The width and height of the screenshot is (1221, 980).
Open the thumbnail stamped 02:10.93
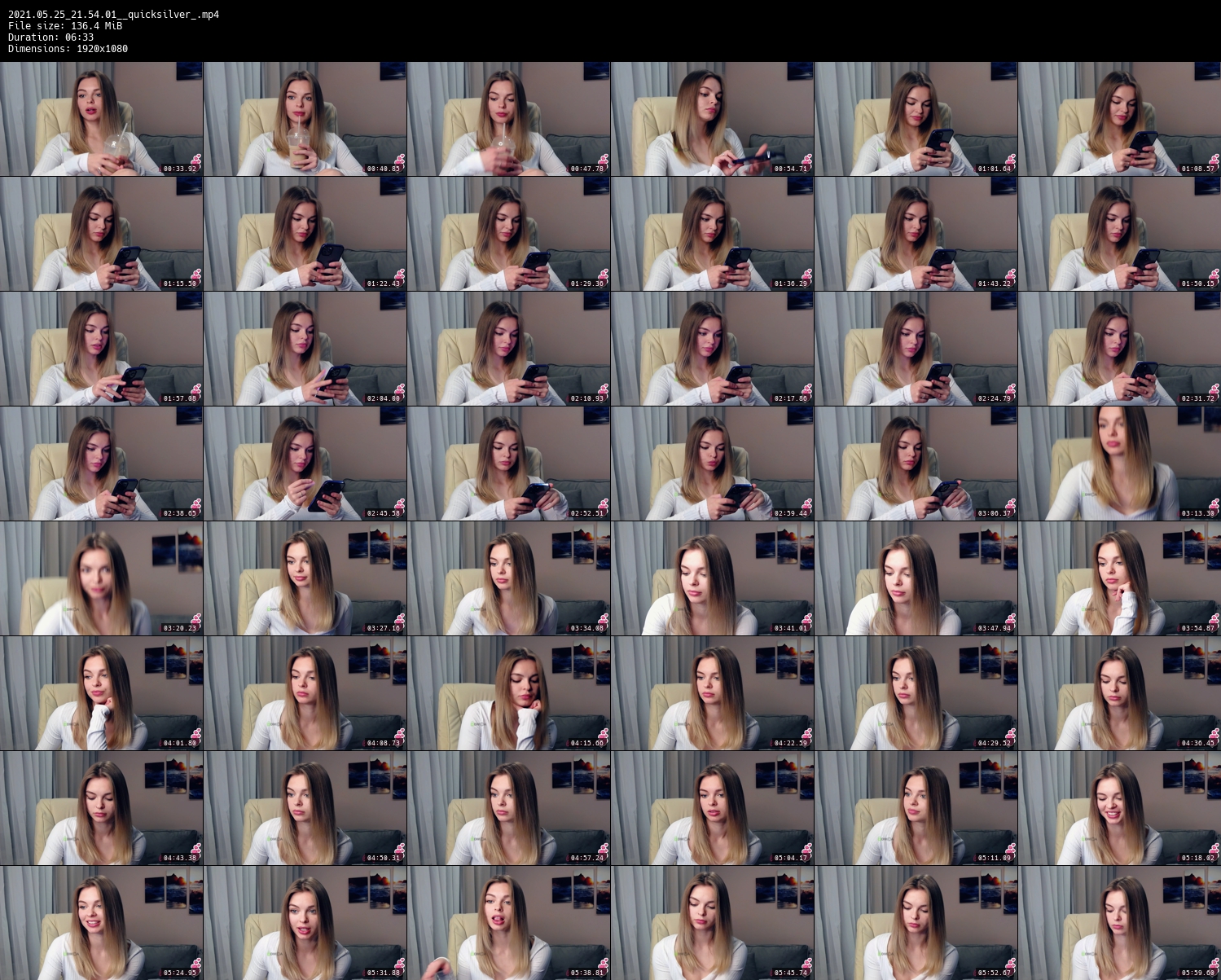(508, 349)
